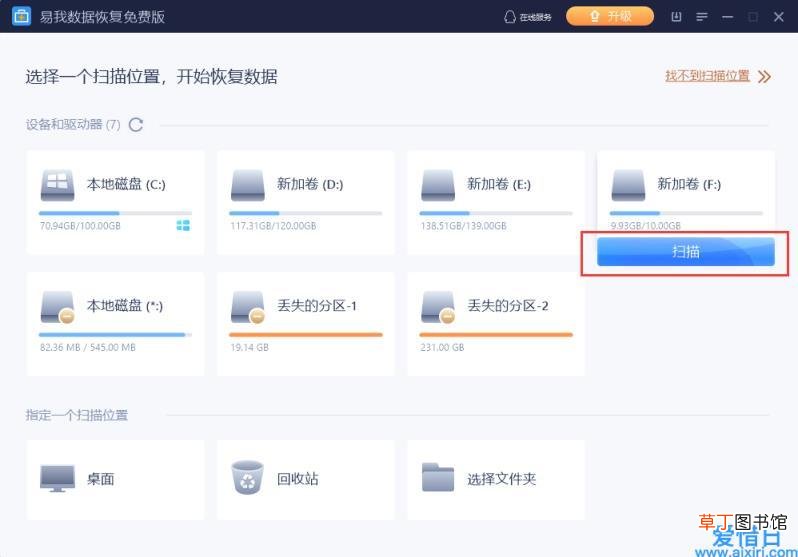This screenshot has width=798, height=557.
Task: Click the 本地磁盘 (*:) label
Action: point(125,305)
